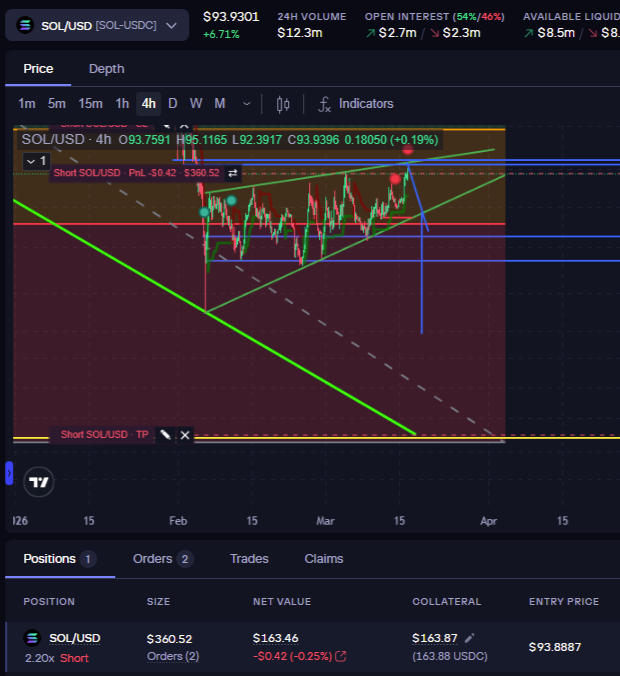The height and width of the screenshot is (676, 620).
Task: Click the available long liquidity $8.5m
Action: point(556,33)
